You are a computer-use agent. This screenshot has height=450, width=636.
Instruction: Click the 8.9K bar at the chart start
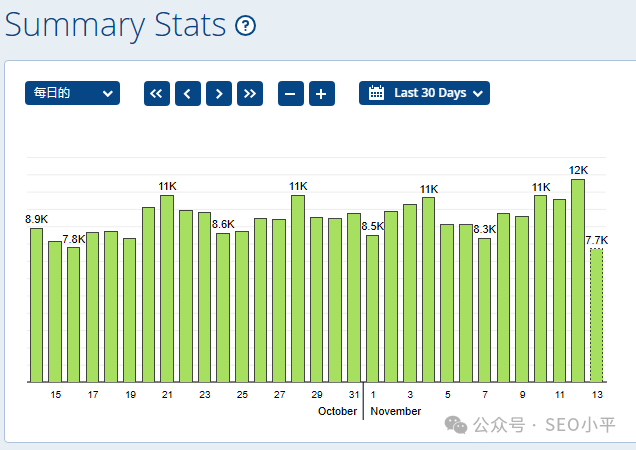point(37,305)
